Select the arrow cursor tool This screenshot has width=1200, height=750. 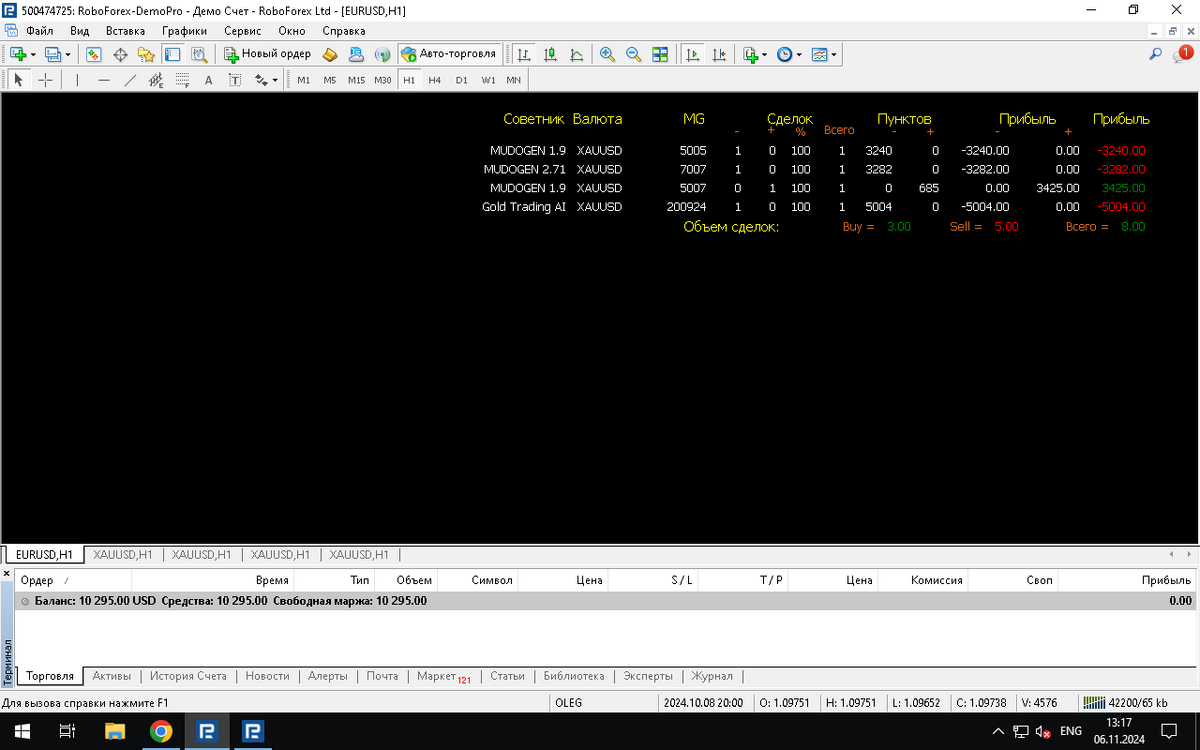tap(18, 80)
